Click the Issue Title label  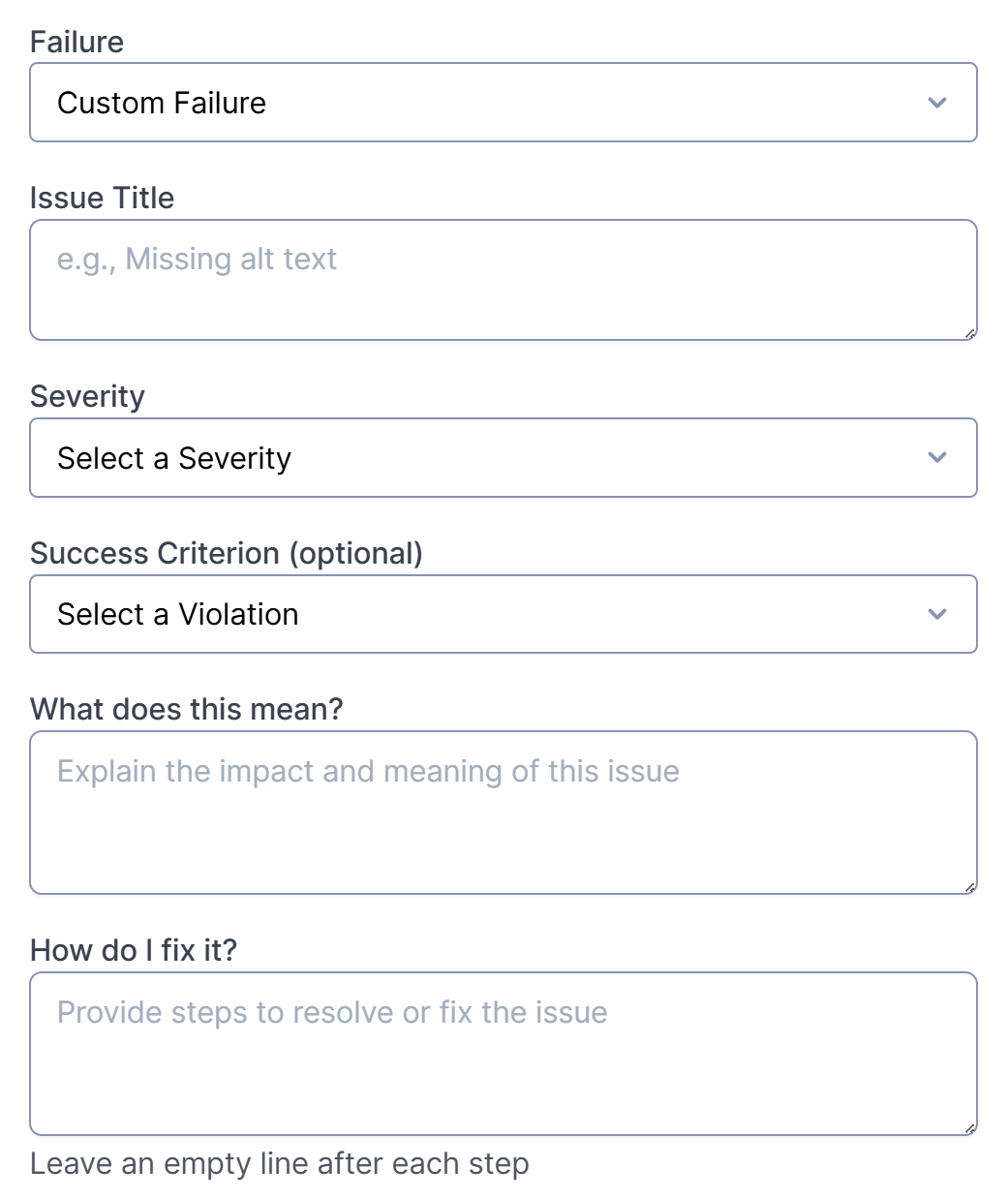click(102, 197)
